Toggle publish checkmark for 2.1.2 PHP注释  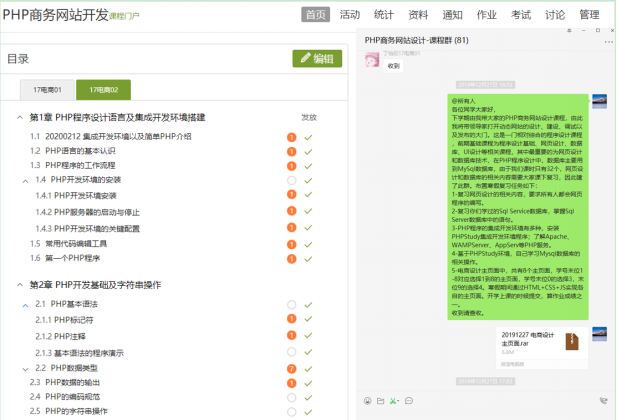pyautogui.click(x=309, y=336)
